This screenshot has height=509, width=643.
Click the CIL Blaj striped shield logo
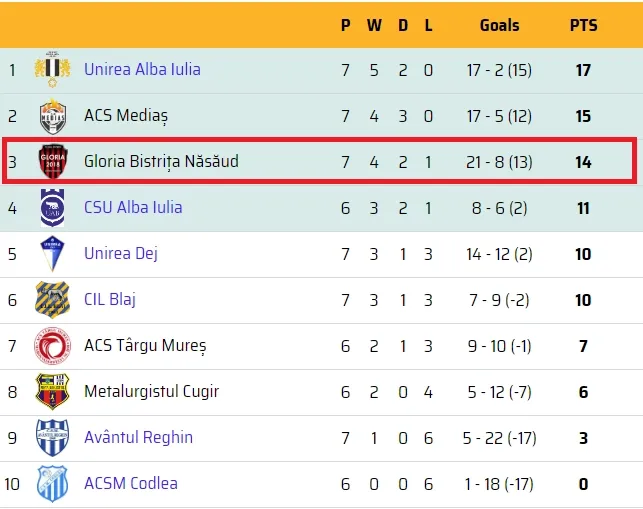point(52,300)
